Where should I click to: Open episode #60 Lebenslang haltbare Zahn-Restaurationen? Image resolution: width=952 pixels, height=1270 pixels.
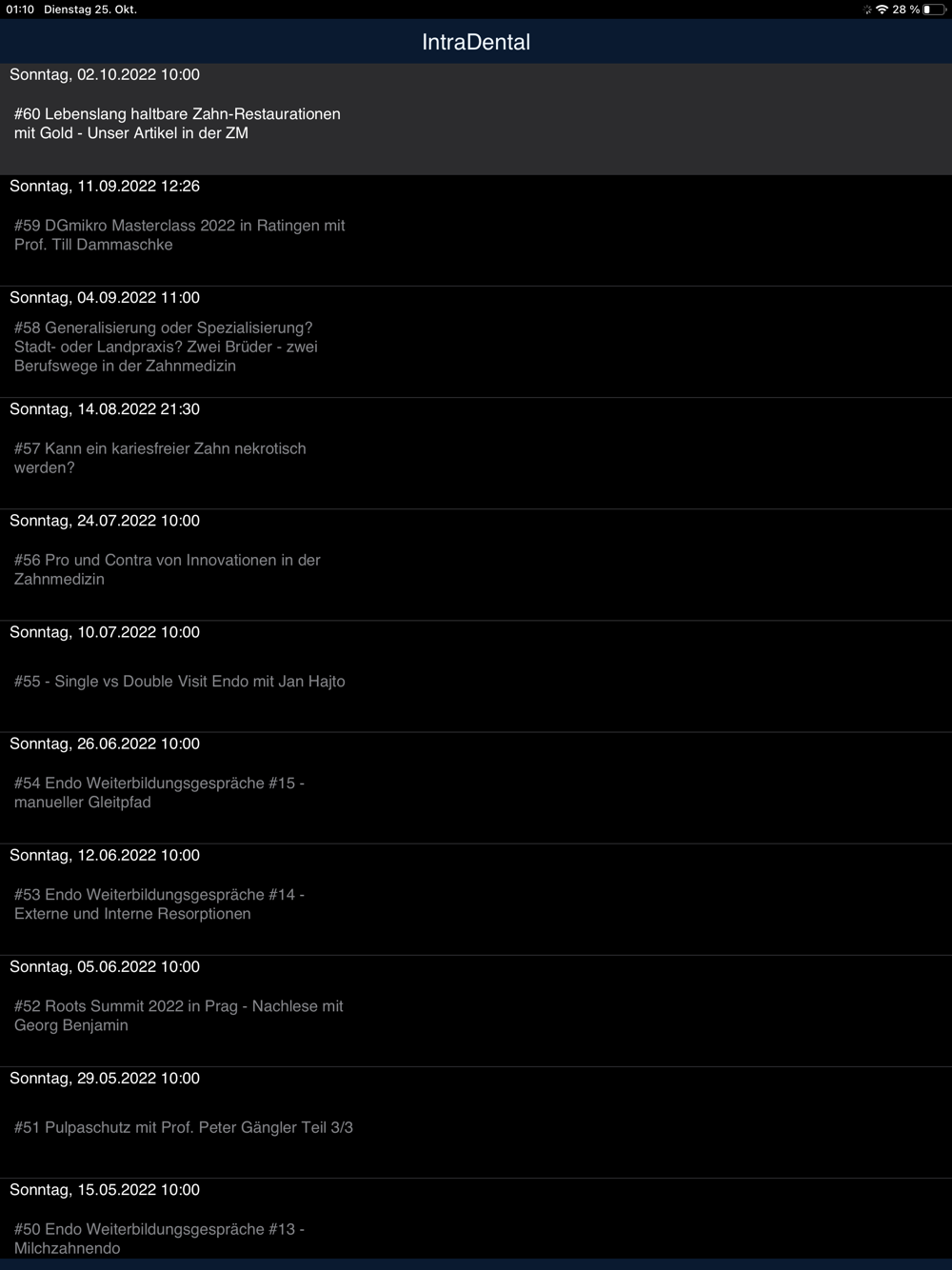click(177, 124)
